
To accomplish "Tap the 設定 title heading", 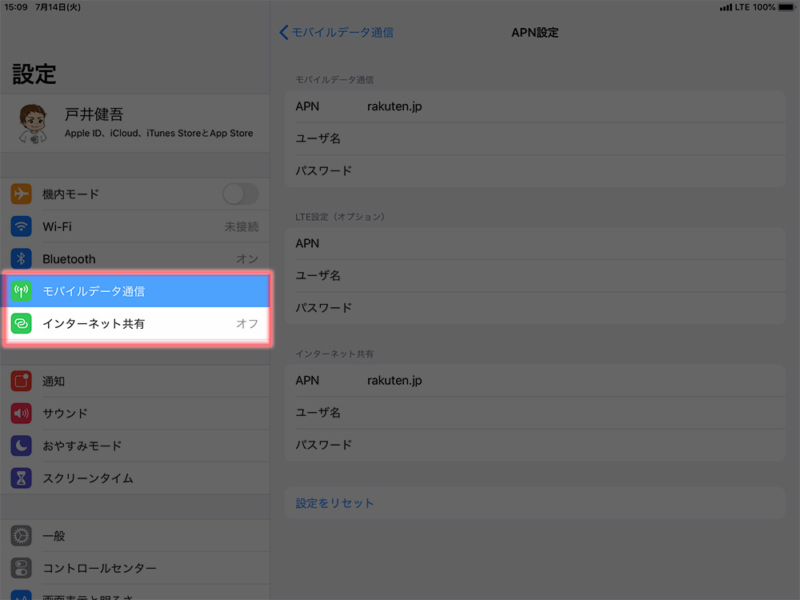I will [x=34, y=74].
